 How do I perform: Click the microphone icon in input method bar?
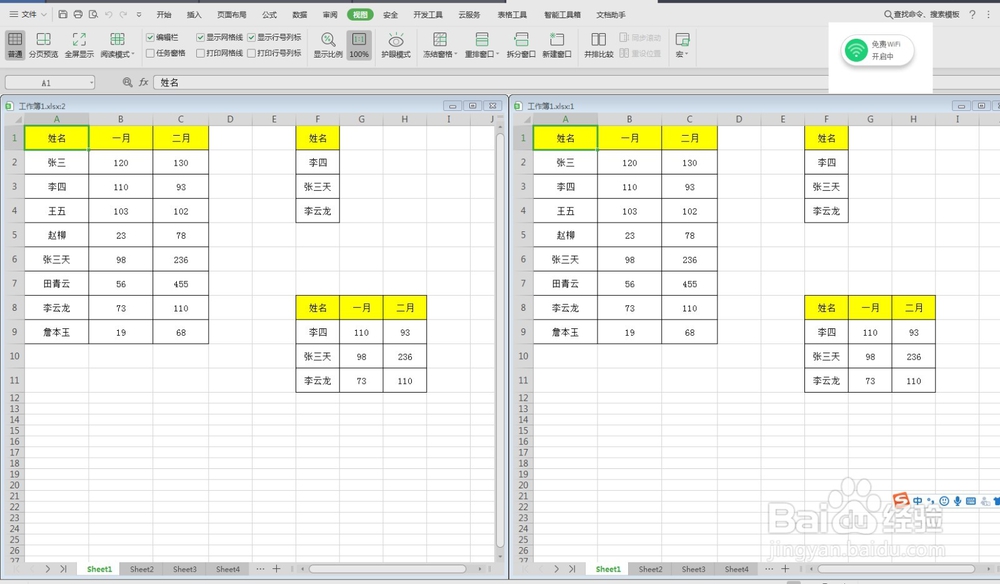coord(957,501)
